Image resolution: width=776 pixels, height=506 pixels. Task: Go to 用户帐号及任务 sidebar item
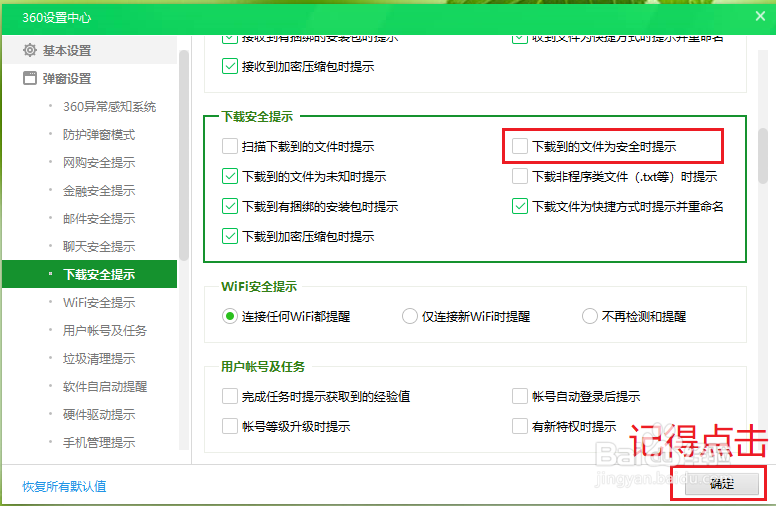click(105, 330)
